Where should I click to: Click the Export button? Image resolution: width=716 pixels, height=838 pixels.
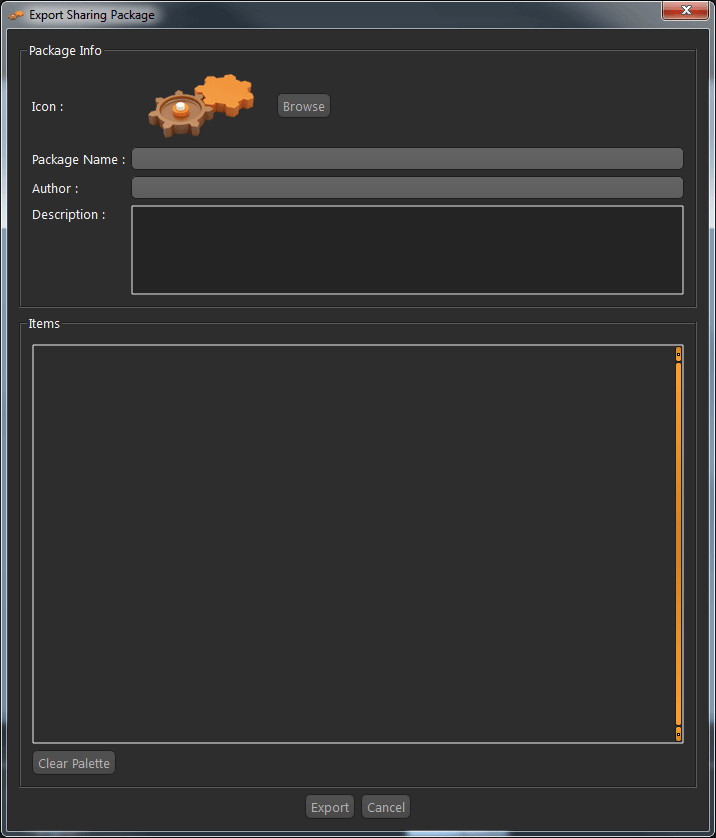point(330,807)
